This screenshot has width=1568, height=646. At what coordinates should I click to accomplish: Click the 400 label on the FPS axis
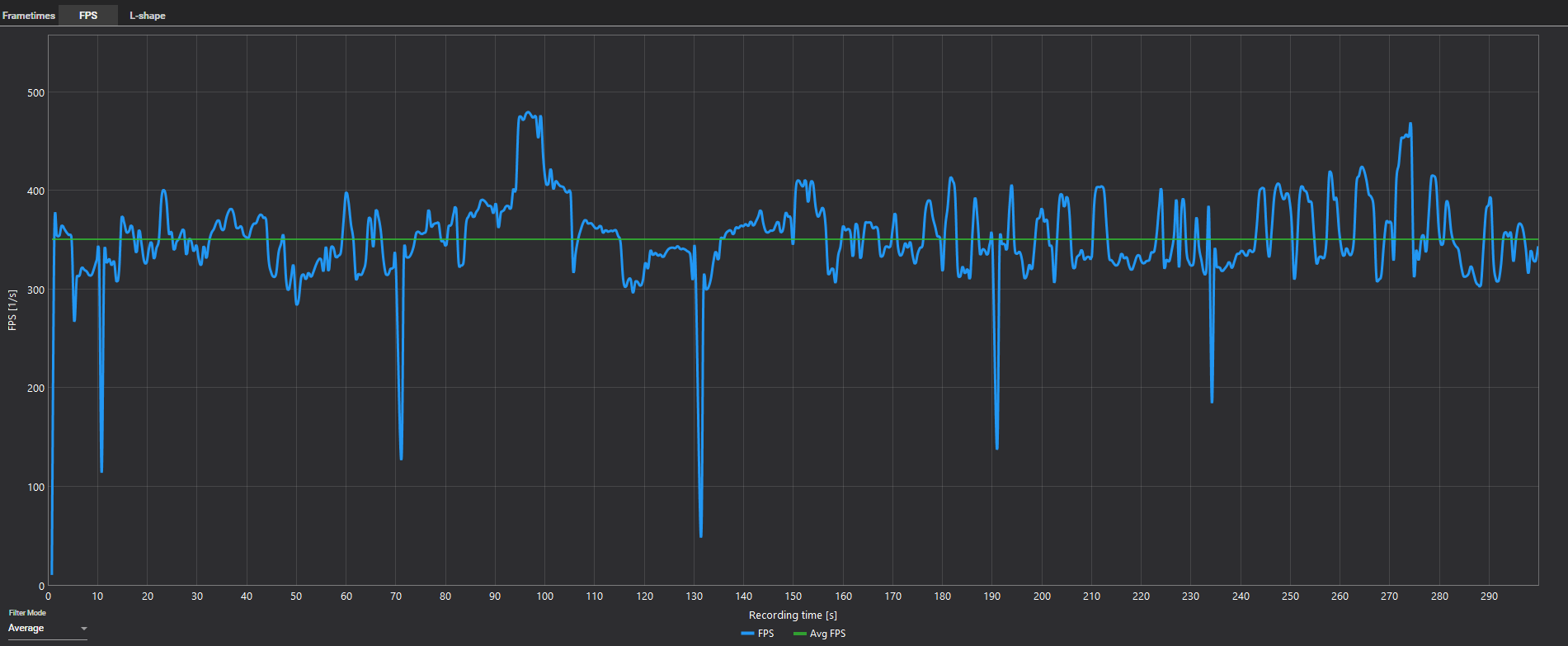click(35, 191)
